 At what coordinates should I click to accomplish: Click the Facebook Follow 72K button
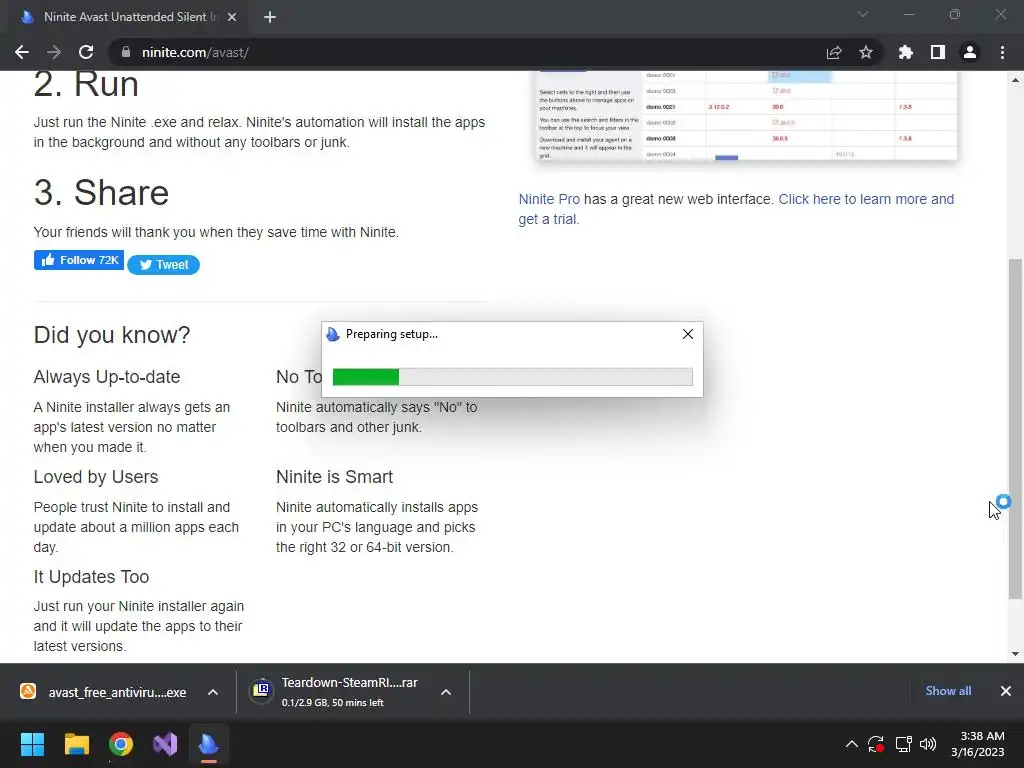79,260
